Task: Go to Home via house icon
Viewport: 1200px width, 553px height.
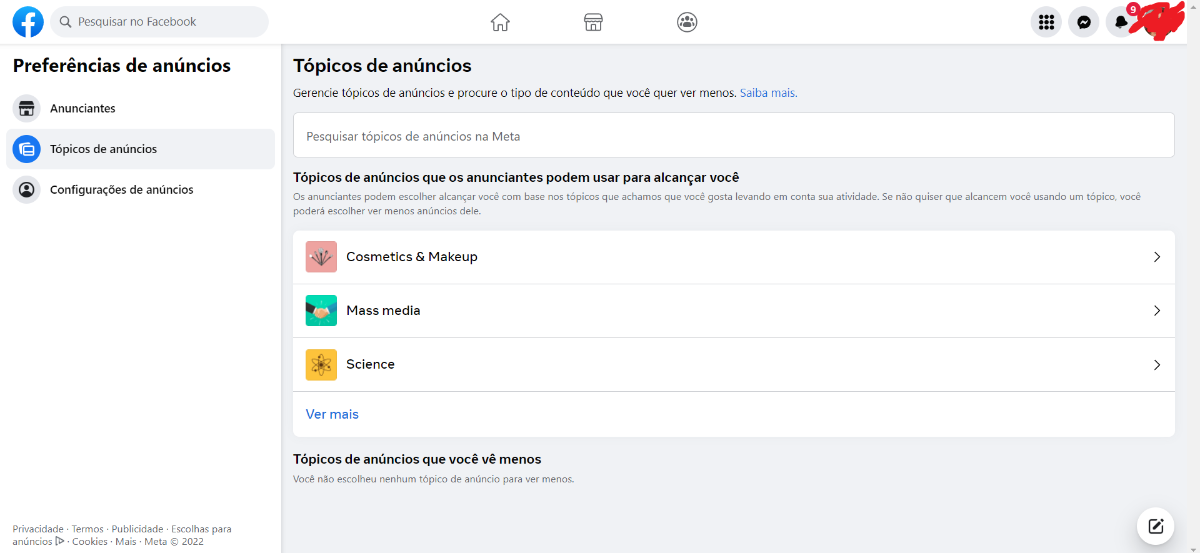Action: click(500, 22)
